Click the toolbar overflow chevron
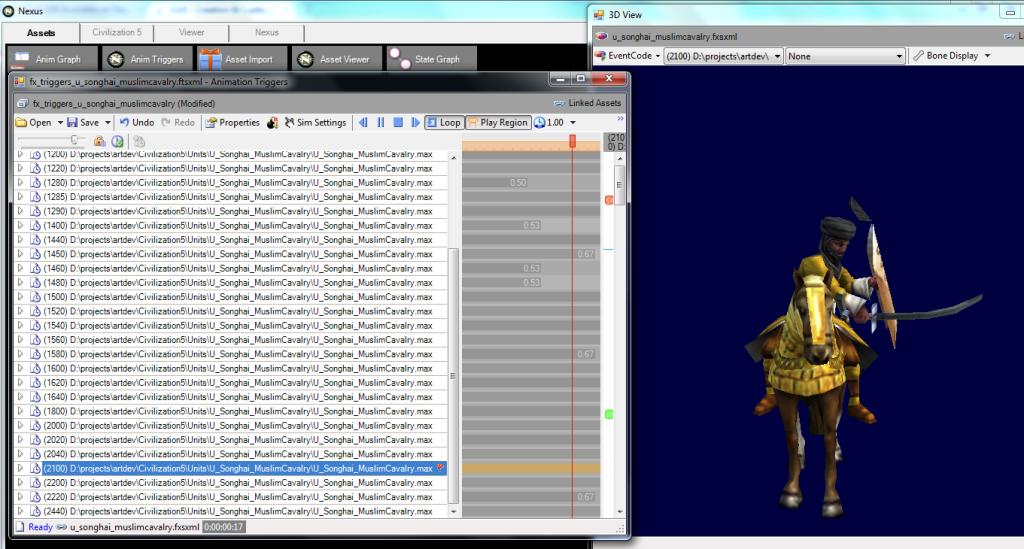This screenshot has width=1024, height=549. click(620, 118)
